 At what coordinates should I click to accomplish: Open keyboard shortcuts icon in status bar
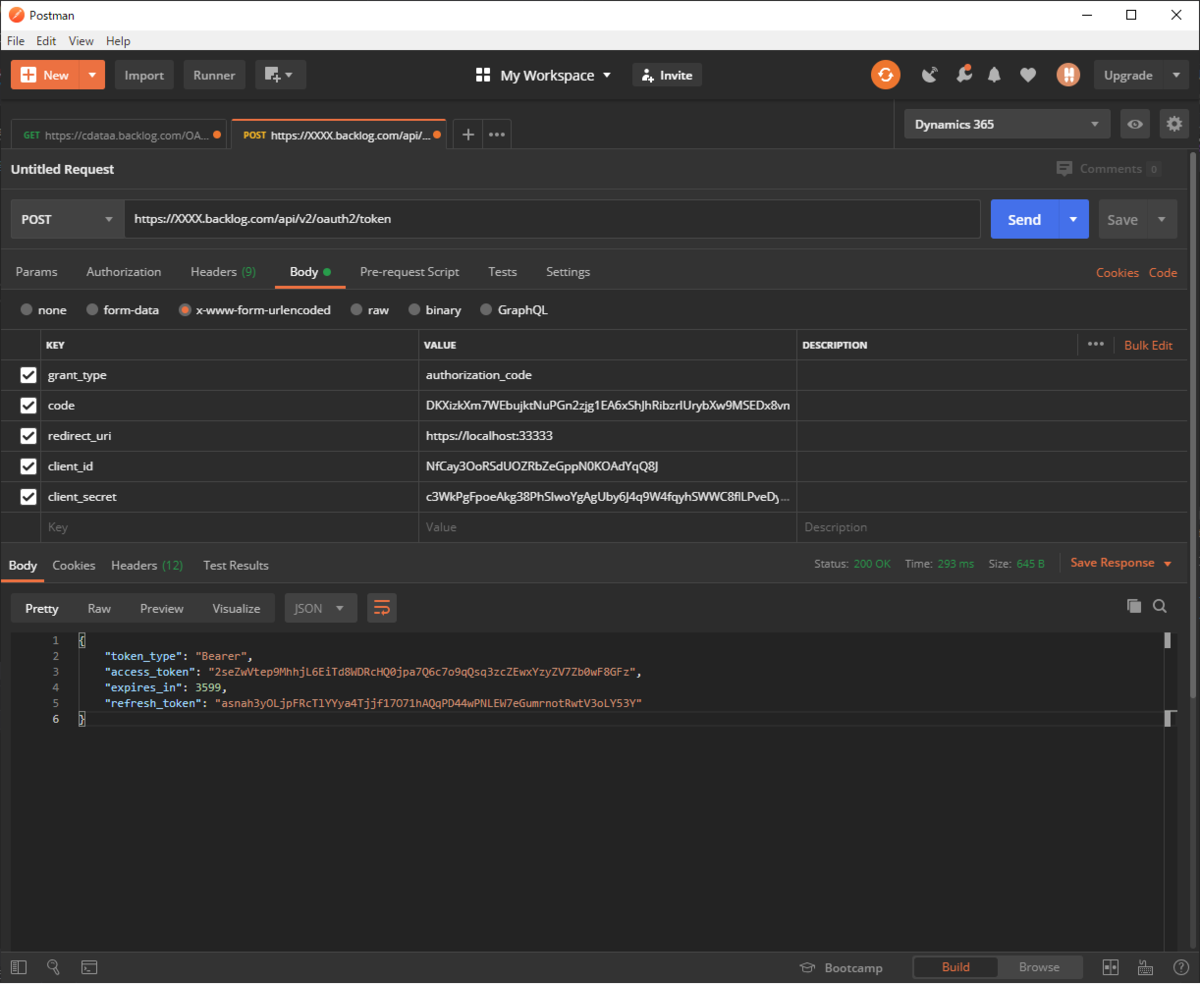point(1145,967)
